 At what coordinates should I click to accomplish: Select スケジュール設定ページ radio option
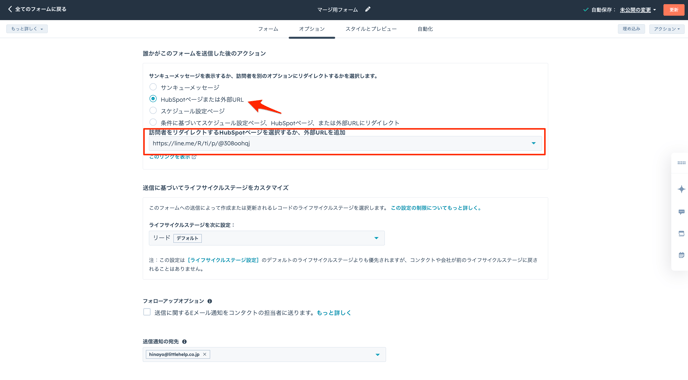pos(153,111)
